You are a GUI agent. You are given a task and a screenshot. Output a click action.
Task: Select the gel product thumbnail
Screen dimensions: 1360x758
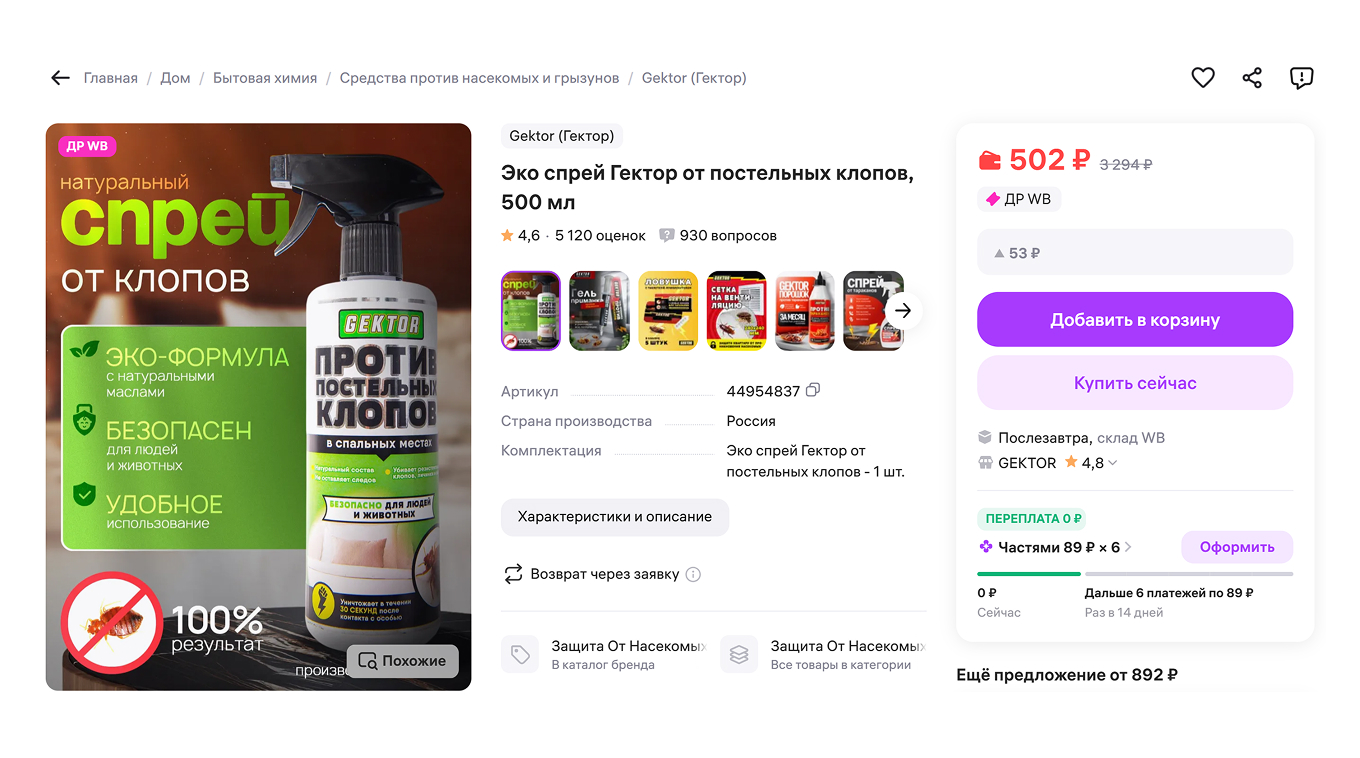coord(599,310)
